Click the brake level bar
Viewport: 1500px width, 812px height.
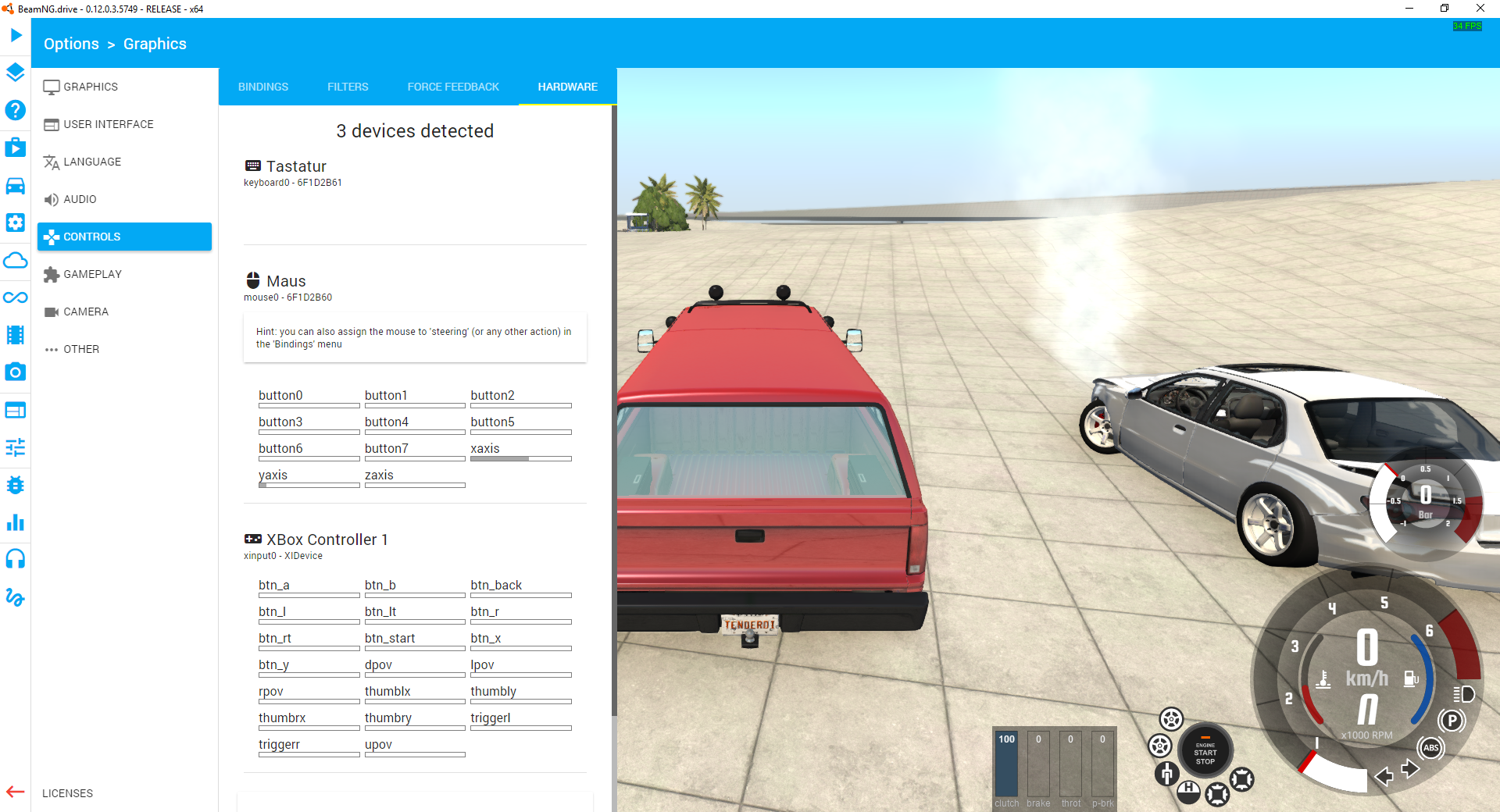pyautogui.click(x=1038, y=764)
